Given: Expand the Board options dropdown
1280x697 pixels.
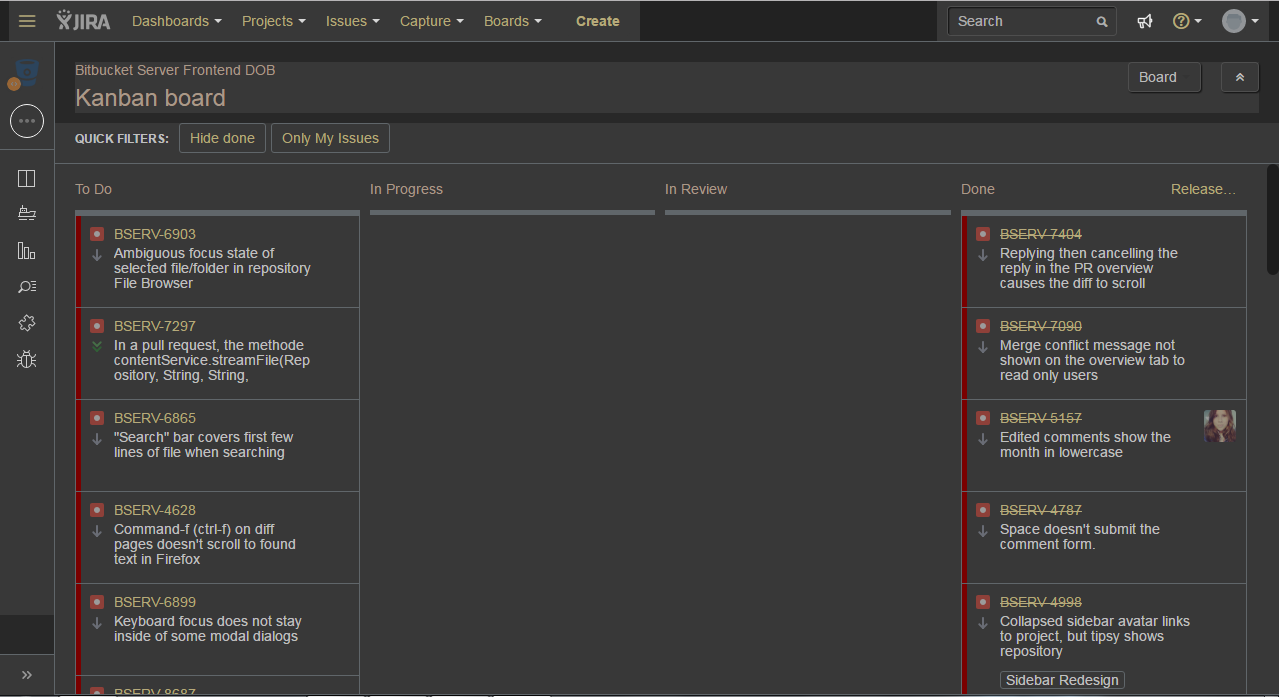Looking at the screenshot, I should (x=1164, y=77).
